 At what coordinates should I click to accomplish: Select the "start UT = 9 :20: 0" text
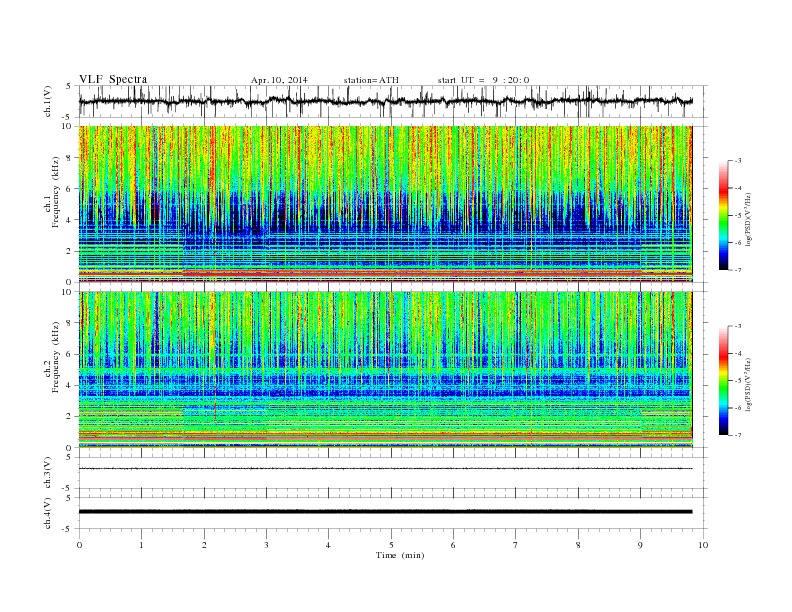[x=483, y=80]
